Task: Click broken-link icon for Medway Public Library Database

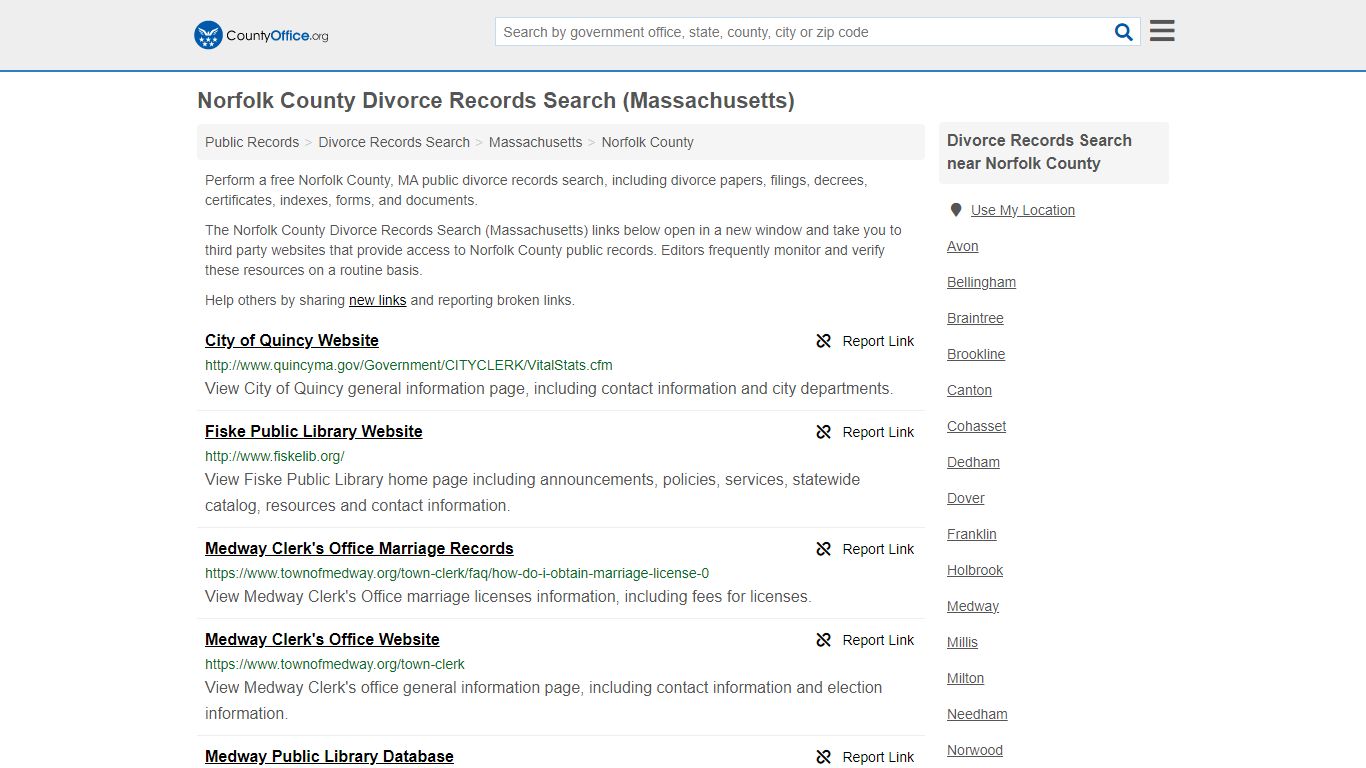Action: 824,757
